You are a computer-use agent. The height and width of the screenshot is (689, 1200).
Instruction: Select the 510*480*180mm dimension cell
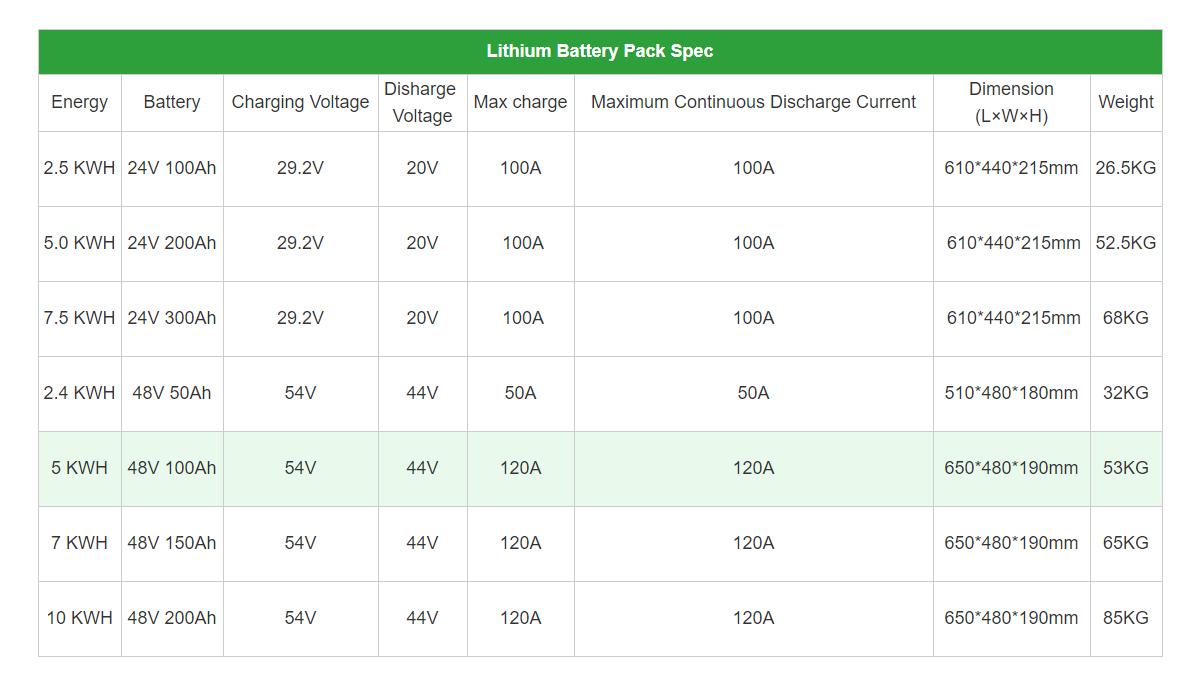(1011, 393)
